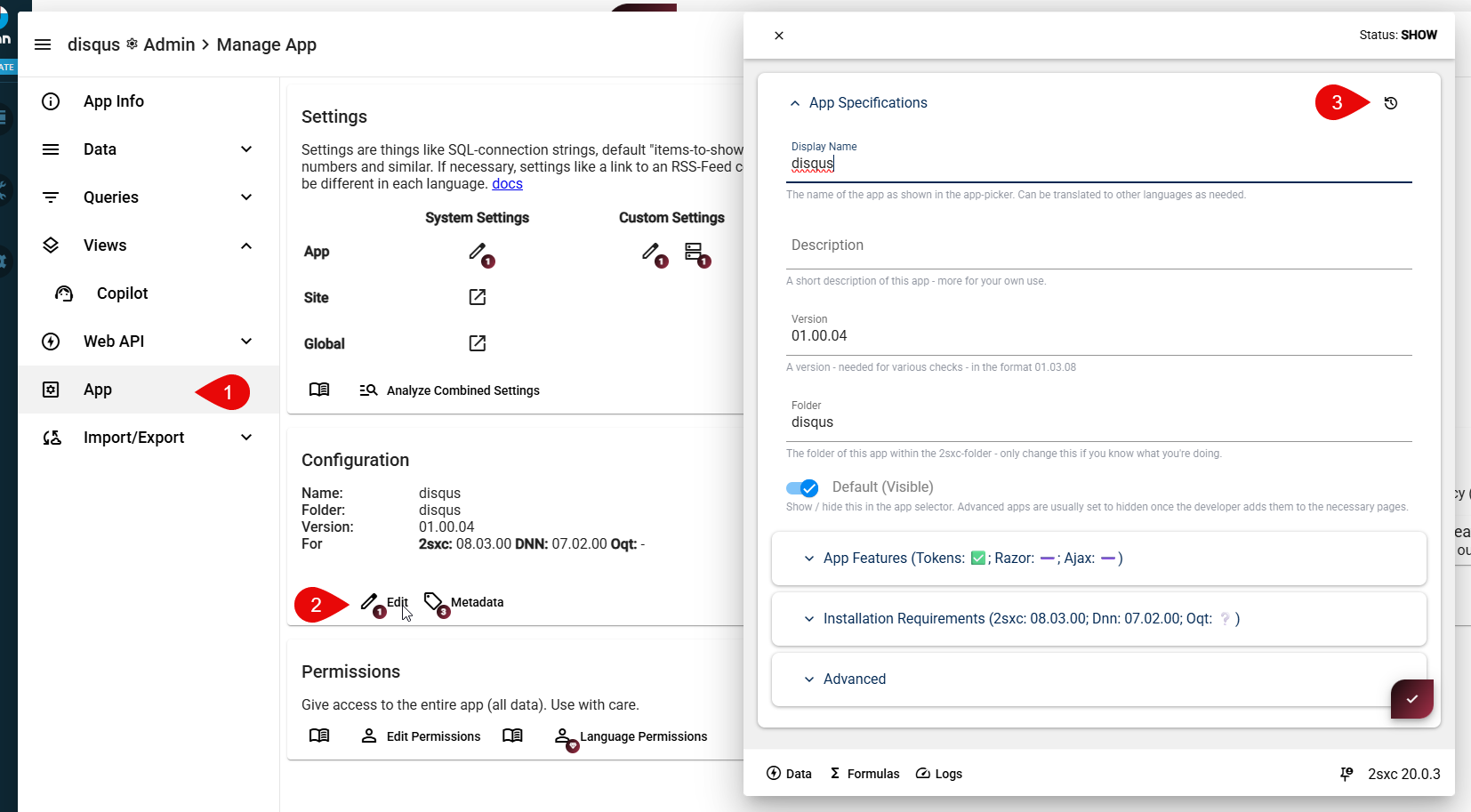Screen dimensions: 1471x812
Task: Open Data debug tab in footer
Action: tap(789, 774)
